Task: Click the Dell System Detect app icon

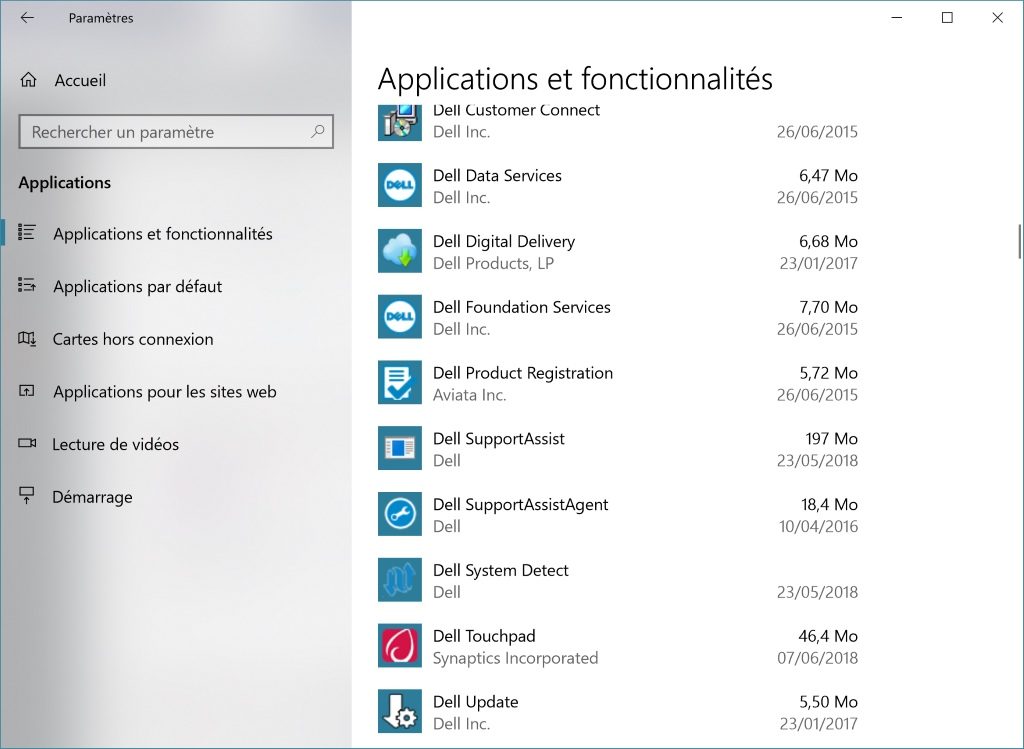Action: click(400, 580)
